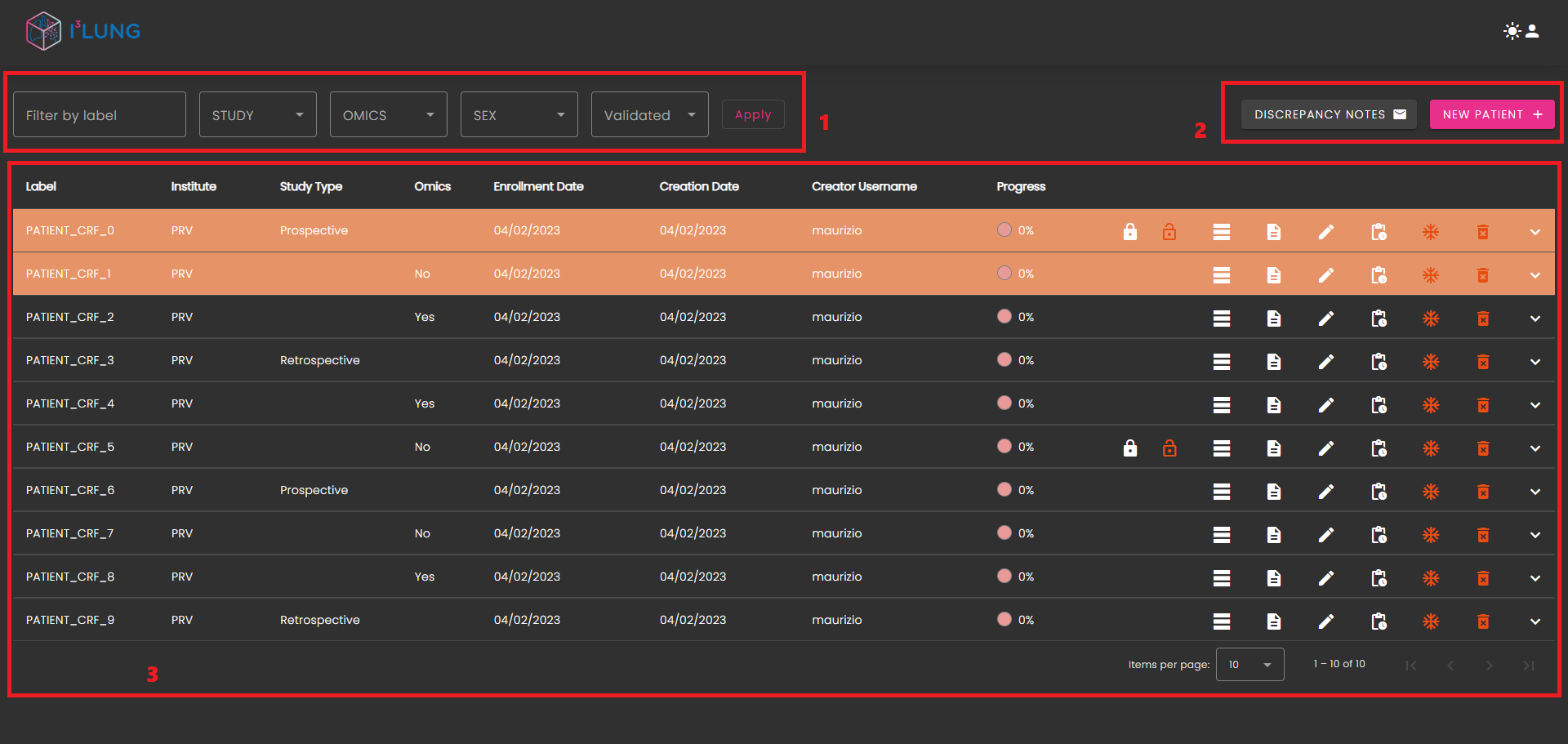Edit PATIENT_CRF_4 with the pencil icon
The width and height of the screenshot is (1568, 744).
click(1325, 405)
